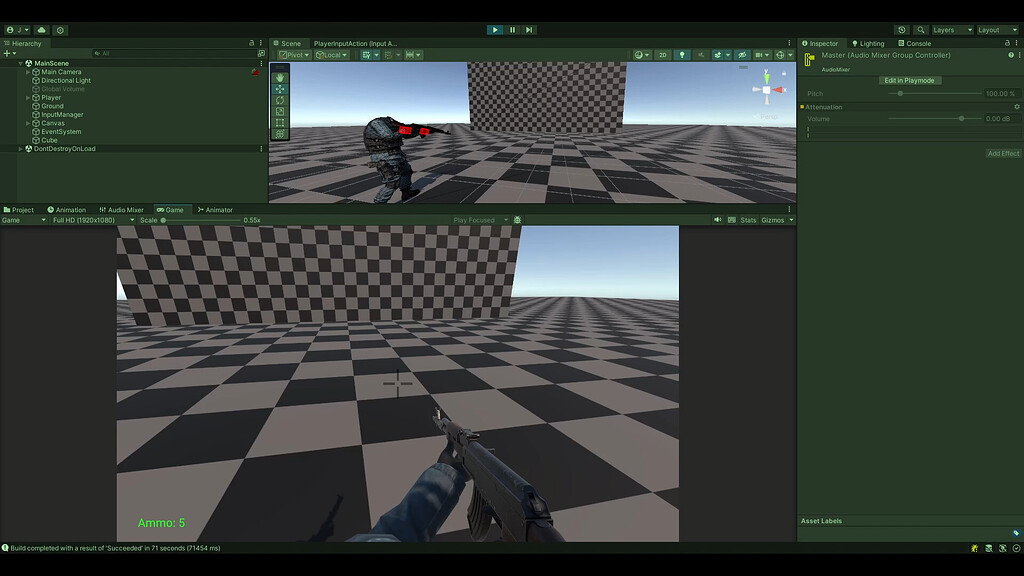Open the Game display mode dropdown
Viewport: 1024px width, 576px height.
pos(24,220)
